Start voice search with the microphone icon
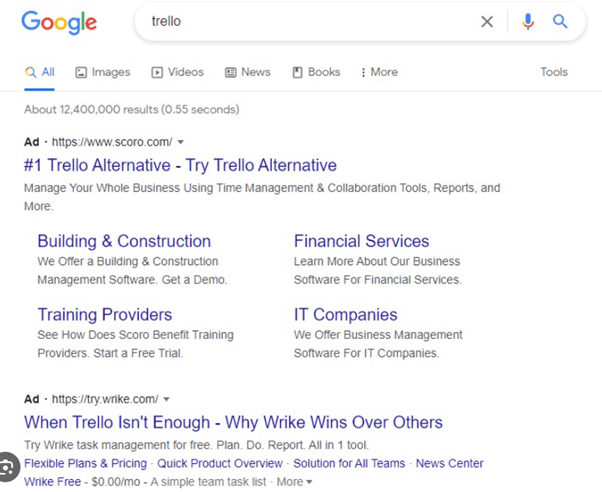The width and height of the screenshot is (602, 492). pyautogui.click(x=528, y=22)
